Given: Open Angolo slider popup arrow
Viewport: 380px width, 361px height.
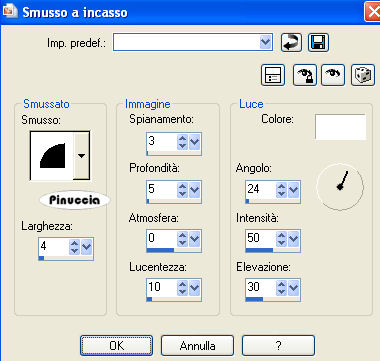Looking at the screenshot, I should point(293,190).
